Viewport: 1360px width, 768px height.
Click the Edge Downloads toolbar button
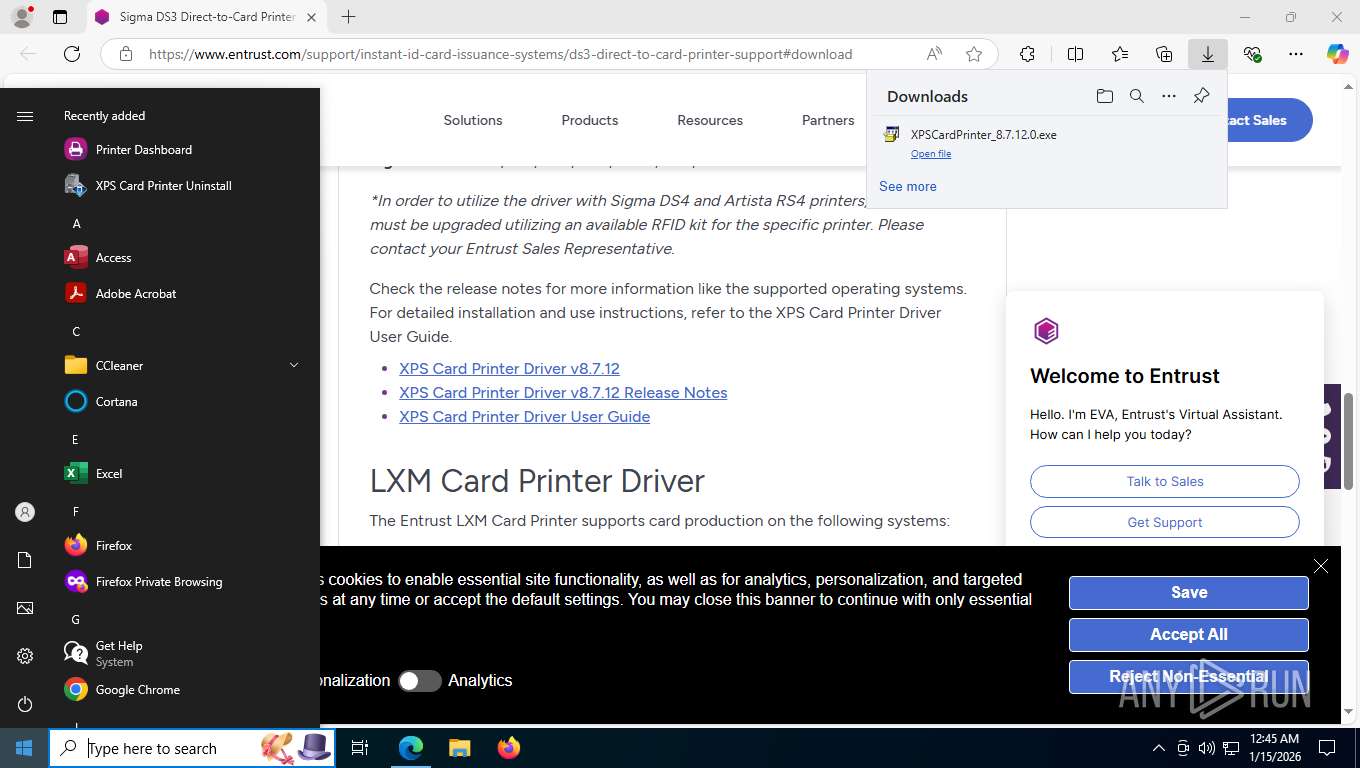pos(1208,54)
